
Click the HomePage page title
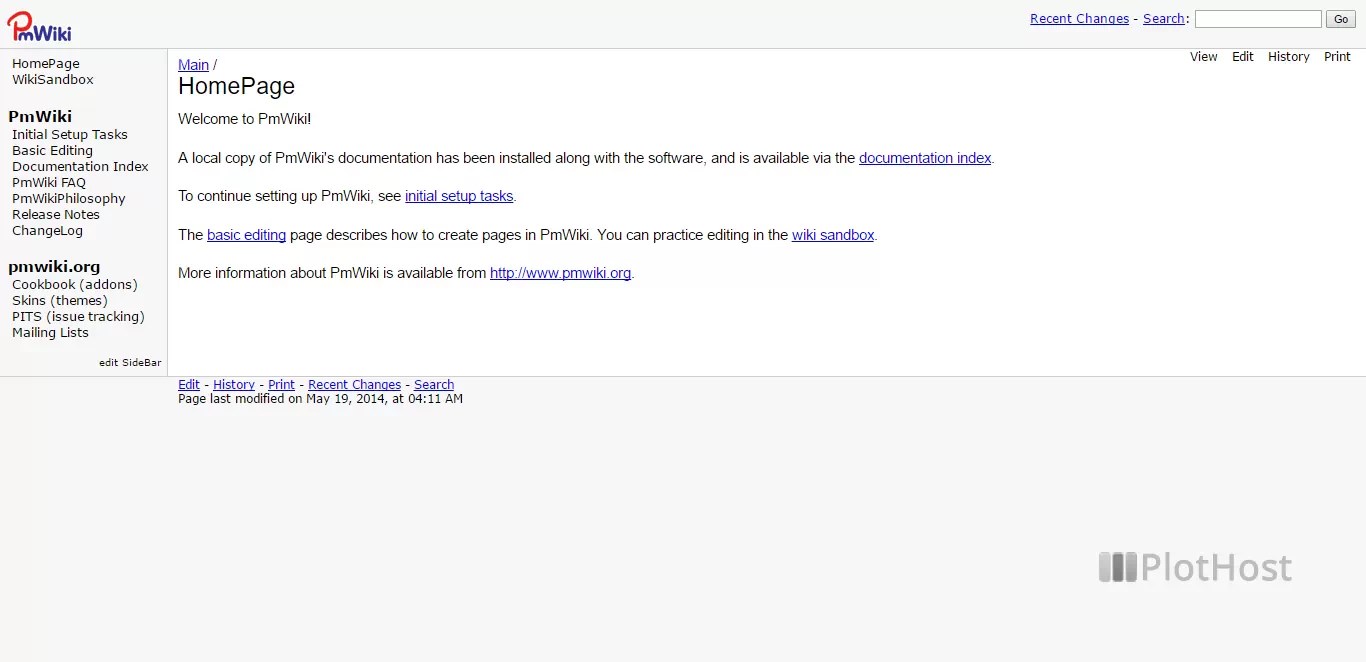point(236,87)
